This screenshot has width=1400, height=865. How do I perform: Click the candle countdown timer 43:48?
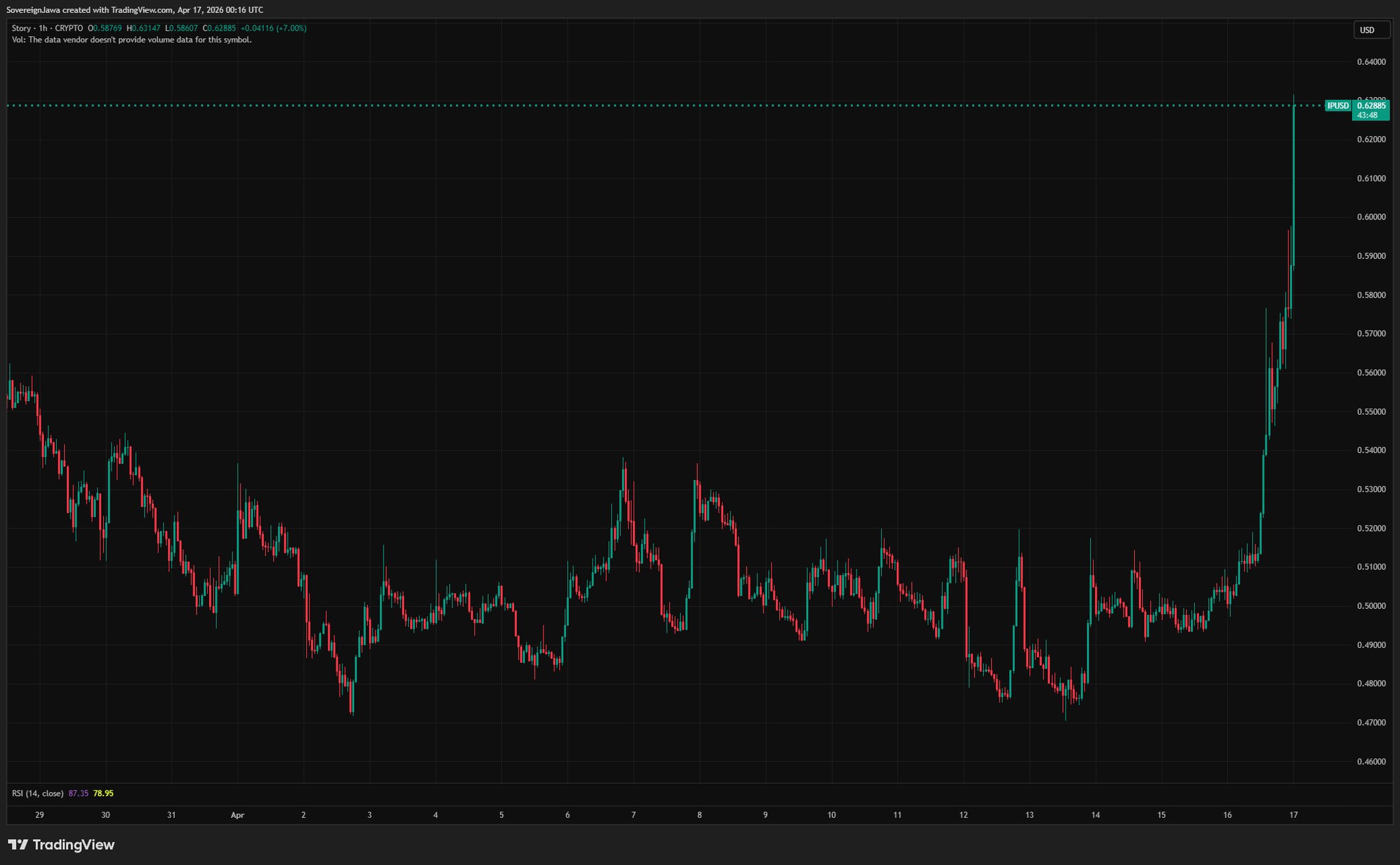click(x=1367, y=115)
